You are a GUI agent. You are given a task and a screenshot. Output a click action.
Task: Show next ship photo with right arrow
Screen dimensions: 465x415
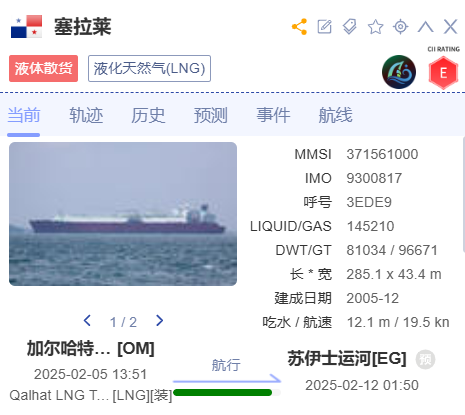pyautogui.click(x=160, y=321)
